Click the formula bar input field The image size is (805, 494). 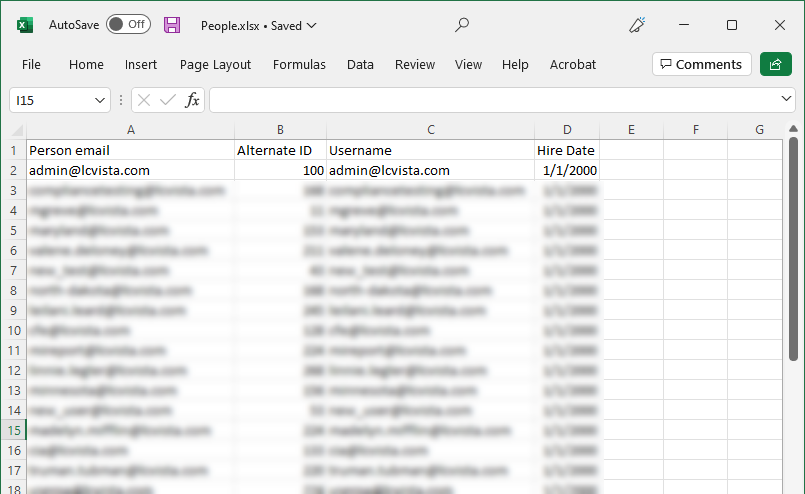click(x=490, y=100)
